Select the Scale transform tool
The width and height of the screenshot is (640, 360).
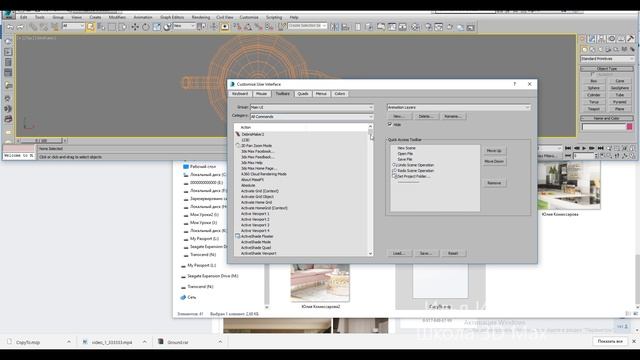pyautogui.click(x=157, y=27)
